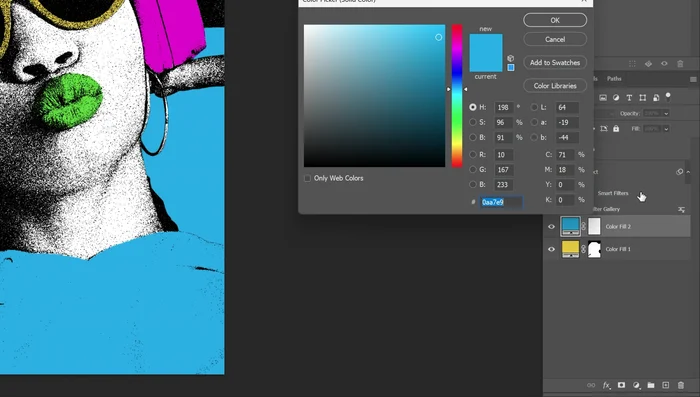Create a new group folder icon
Viewport: 700px width, 397px height.
coord(651,385)
